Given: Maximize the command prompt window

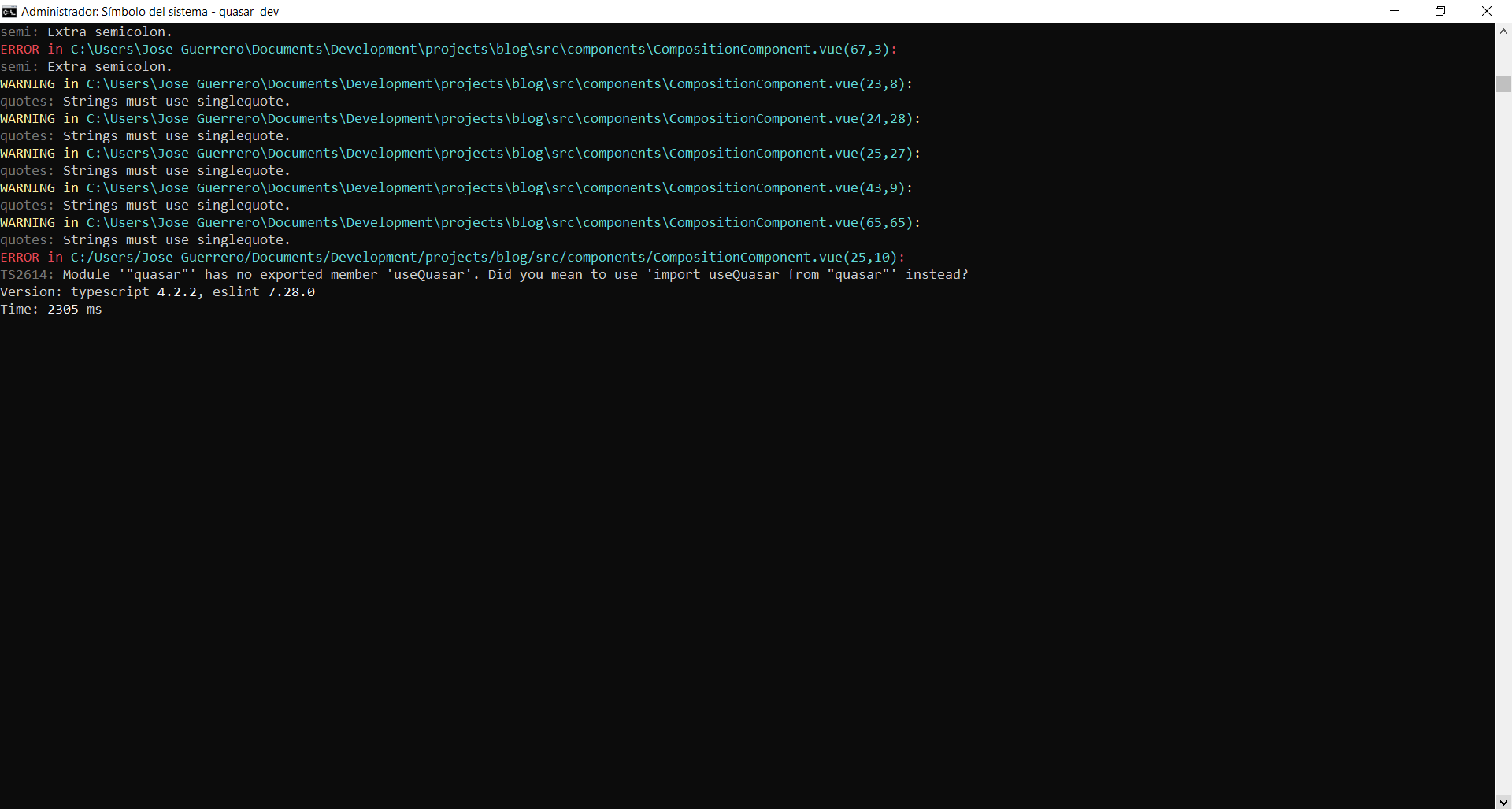Looking at the screenshot, I should coord(1441,11).
